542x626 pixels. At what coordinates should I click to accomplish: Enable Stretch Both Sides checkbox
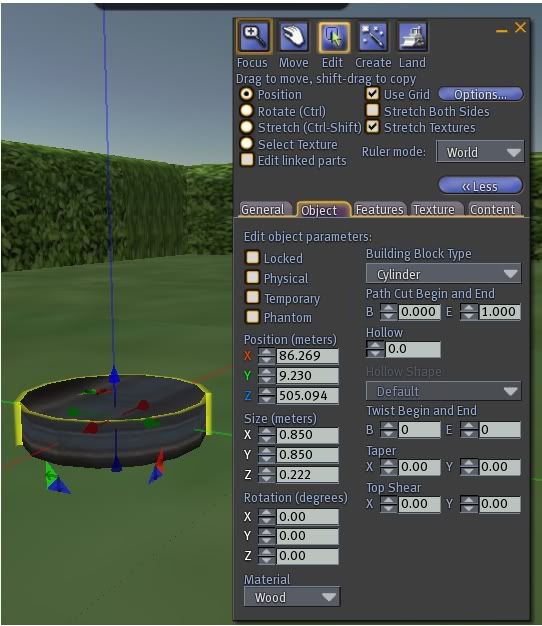click(x=372, y=110)
